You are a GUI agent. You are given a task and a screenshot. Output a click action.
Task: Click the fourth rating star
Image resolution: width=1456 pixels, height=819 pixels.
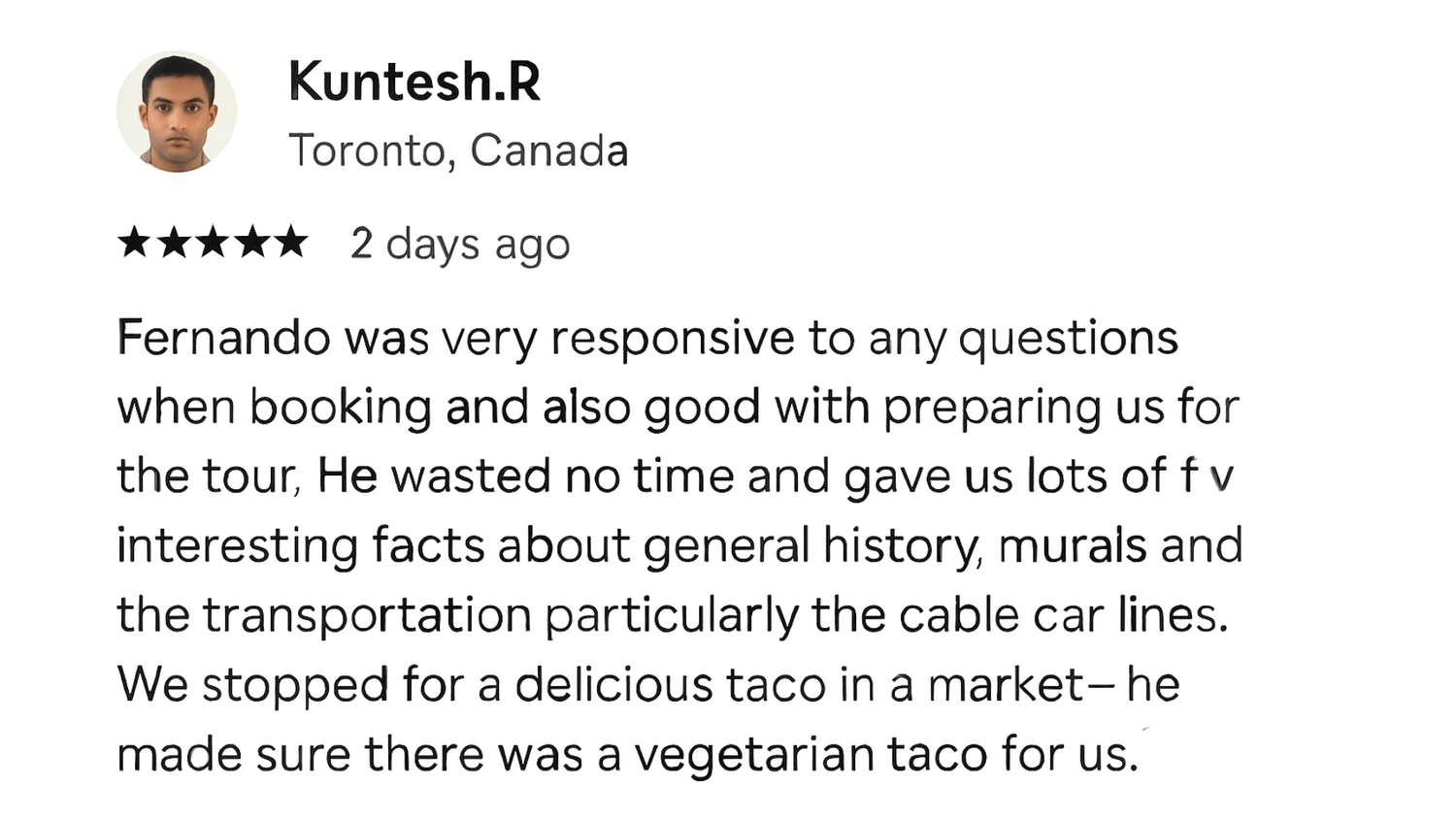click(x=251, y=242)
